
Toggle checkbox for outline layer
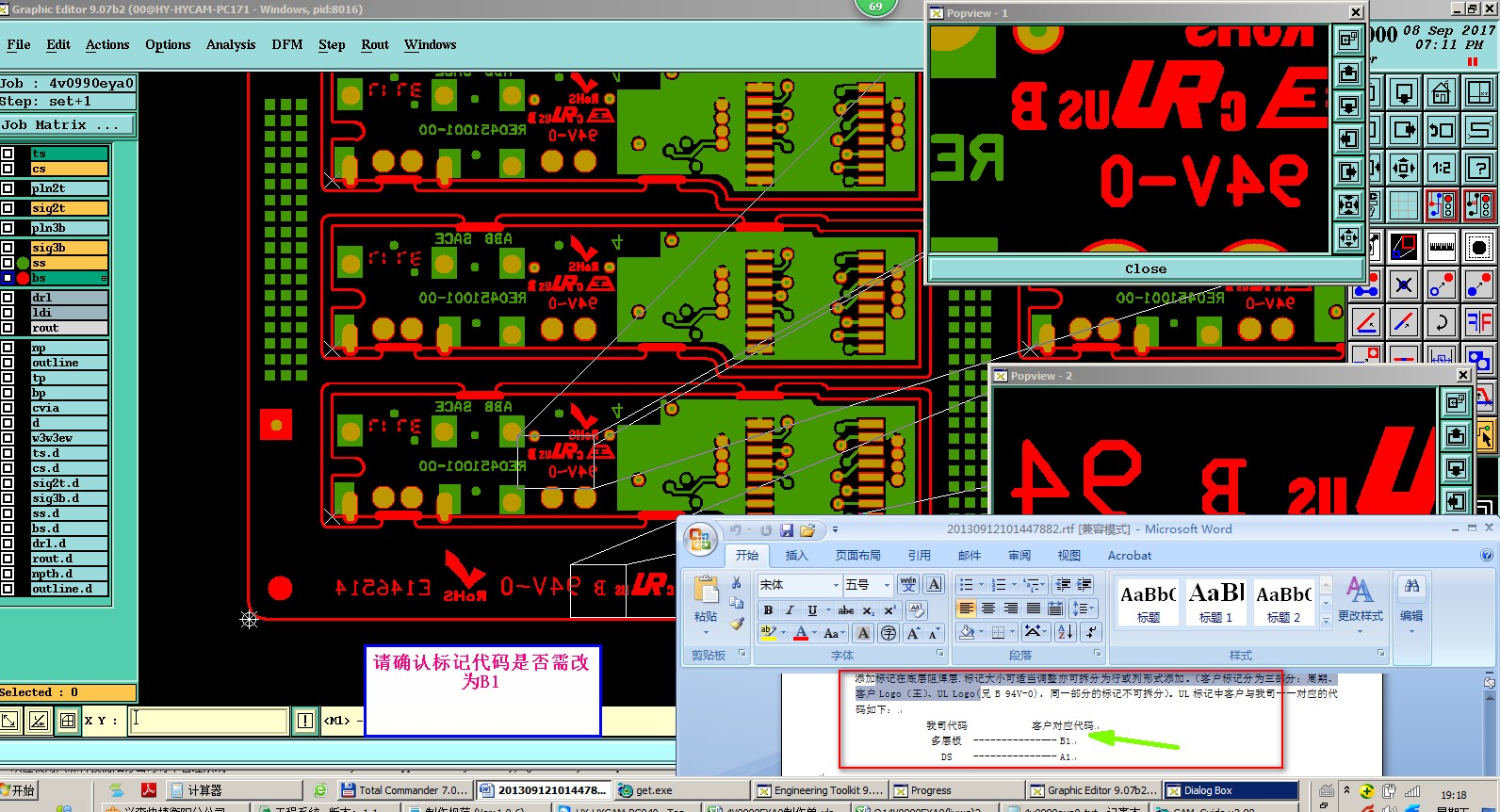click(8, 363)
